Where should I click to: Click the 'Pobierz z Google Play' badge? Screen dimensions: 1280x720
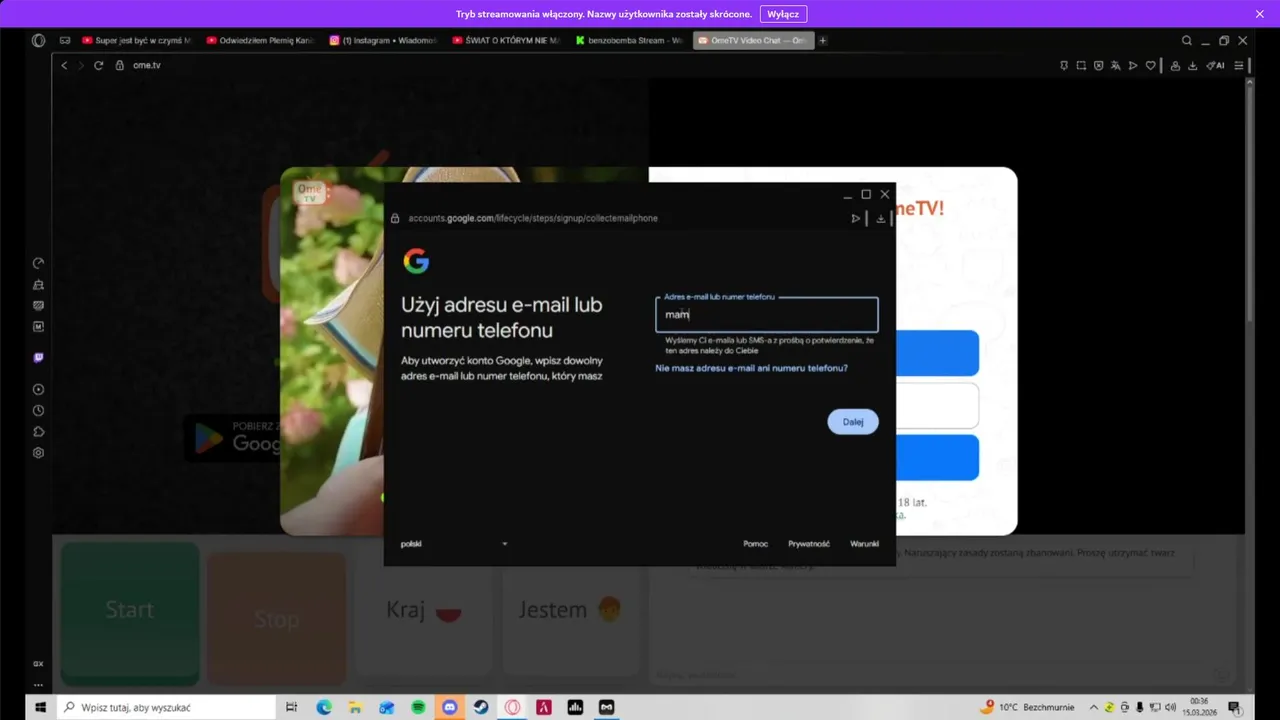pyautogui.click(x=233, y=437)
